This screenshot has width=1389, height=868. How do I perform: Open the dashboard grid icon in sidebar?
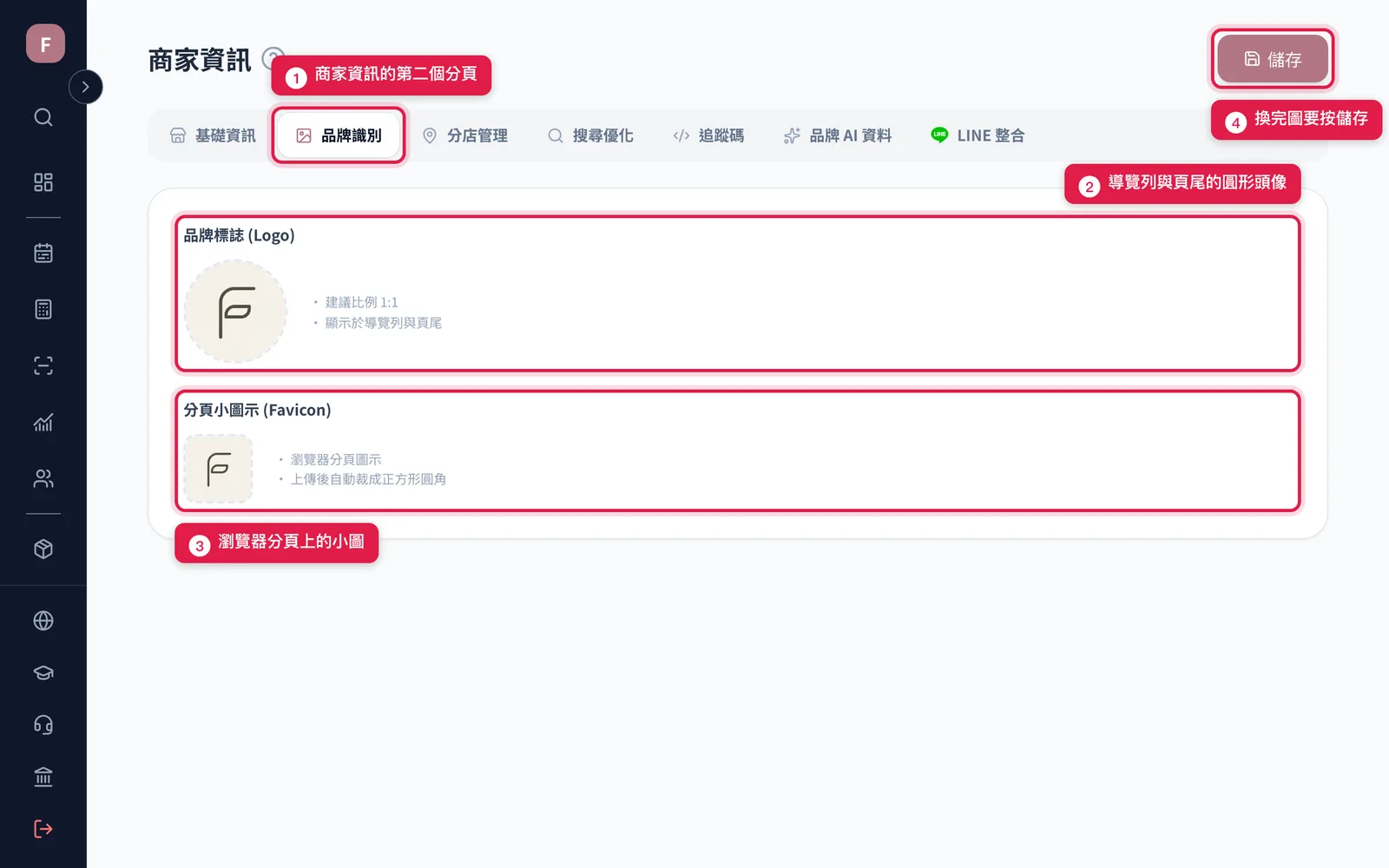[x=43, y=182]
